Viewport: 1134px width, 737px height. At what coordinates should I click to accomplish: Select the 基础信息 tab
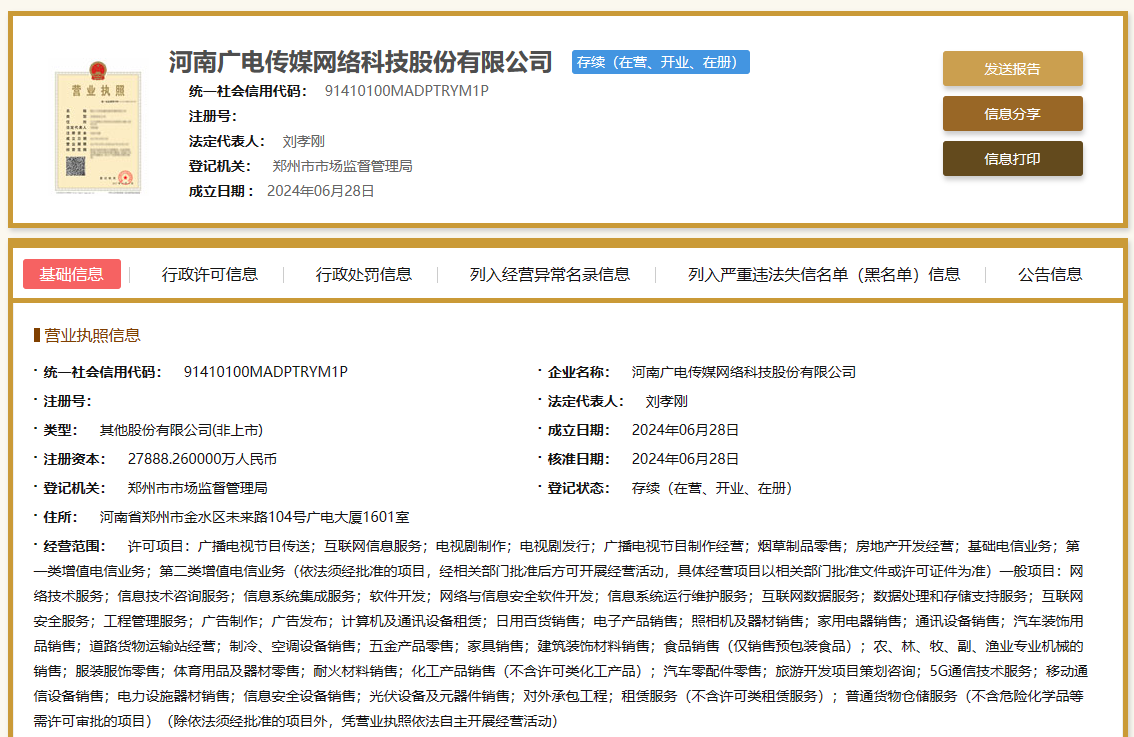[x=72, y=274]
